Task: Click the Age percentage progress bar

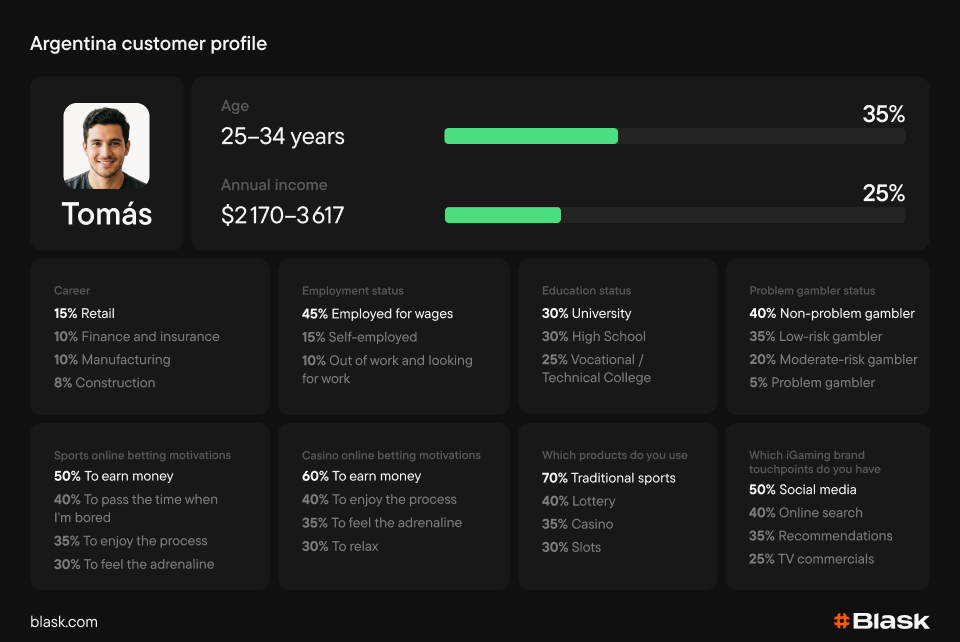Action: pyautogui.click(x=674, y=136)
